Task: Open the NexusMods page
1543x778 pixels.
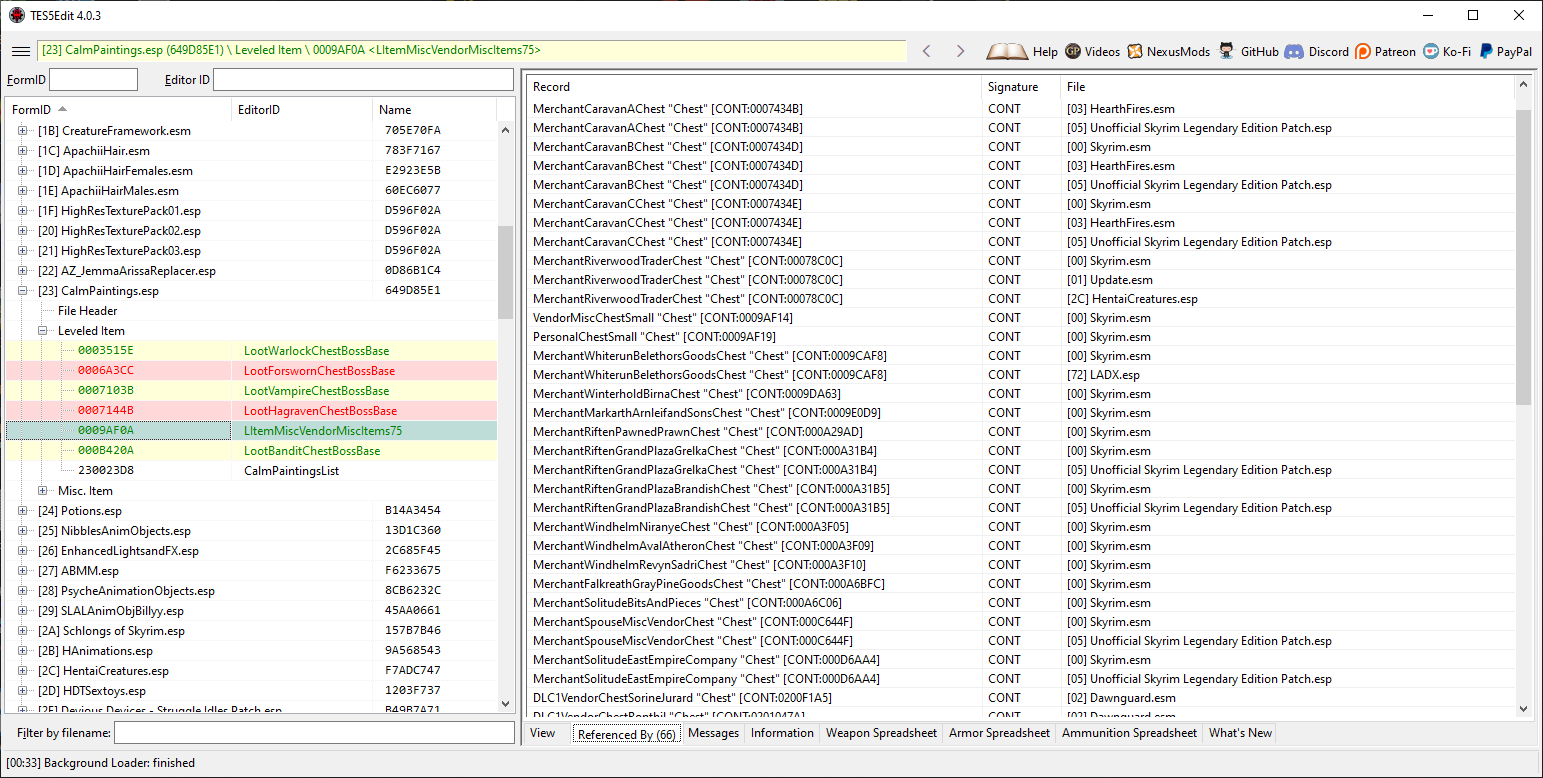Action: [1168, 51]
